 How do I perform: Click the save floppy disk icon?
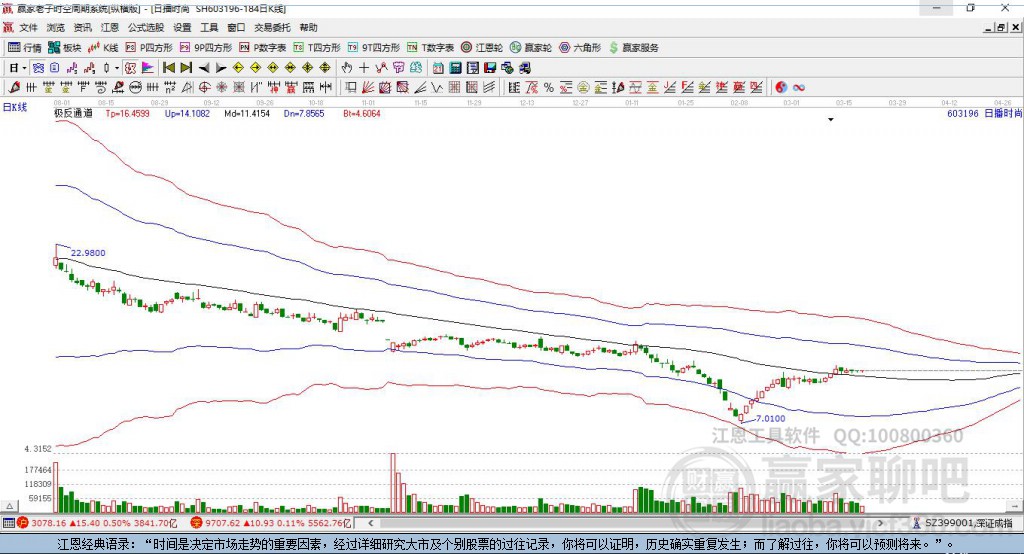pyautogui.click(x=490, y=68)
